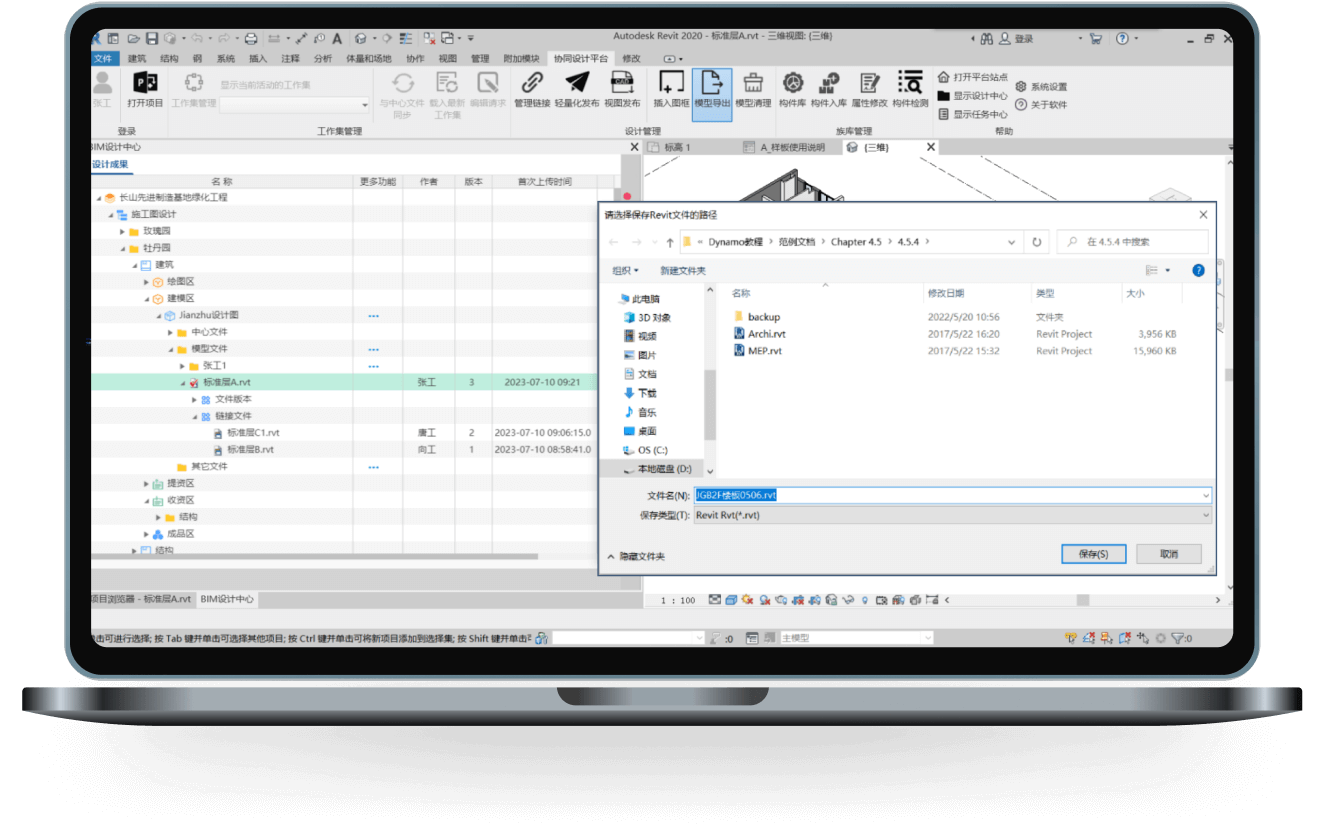Image resolution: width=1326 pixels, height=828 pixels.
Task: Open 系统设置 gear settings
Action: pos(1041,87)
